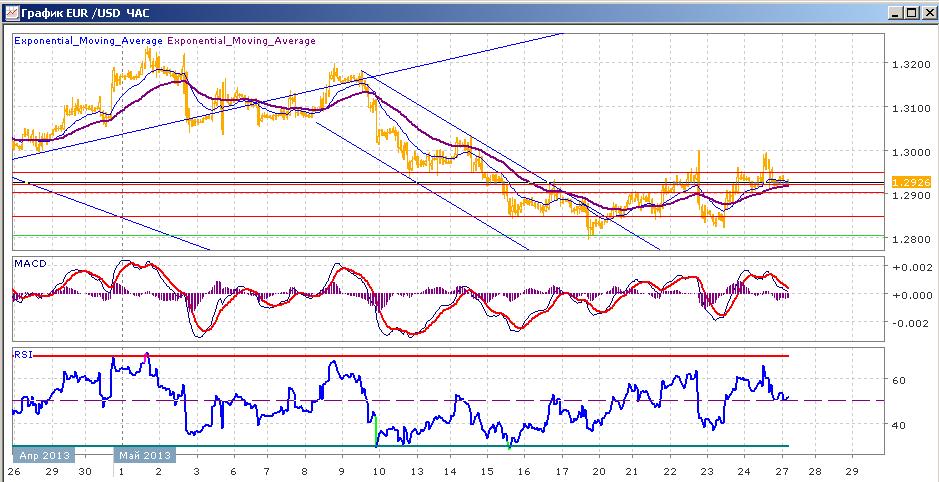Click date label 22 on time axis
The width and height of the screenshot is (939, 482).
coord(671,471)
